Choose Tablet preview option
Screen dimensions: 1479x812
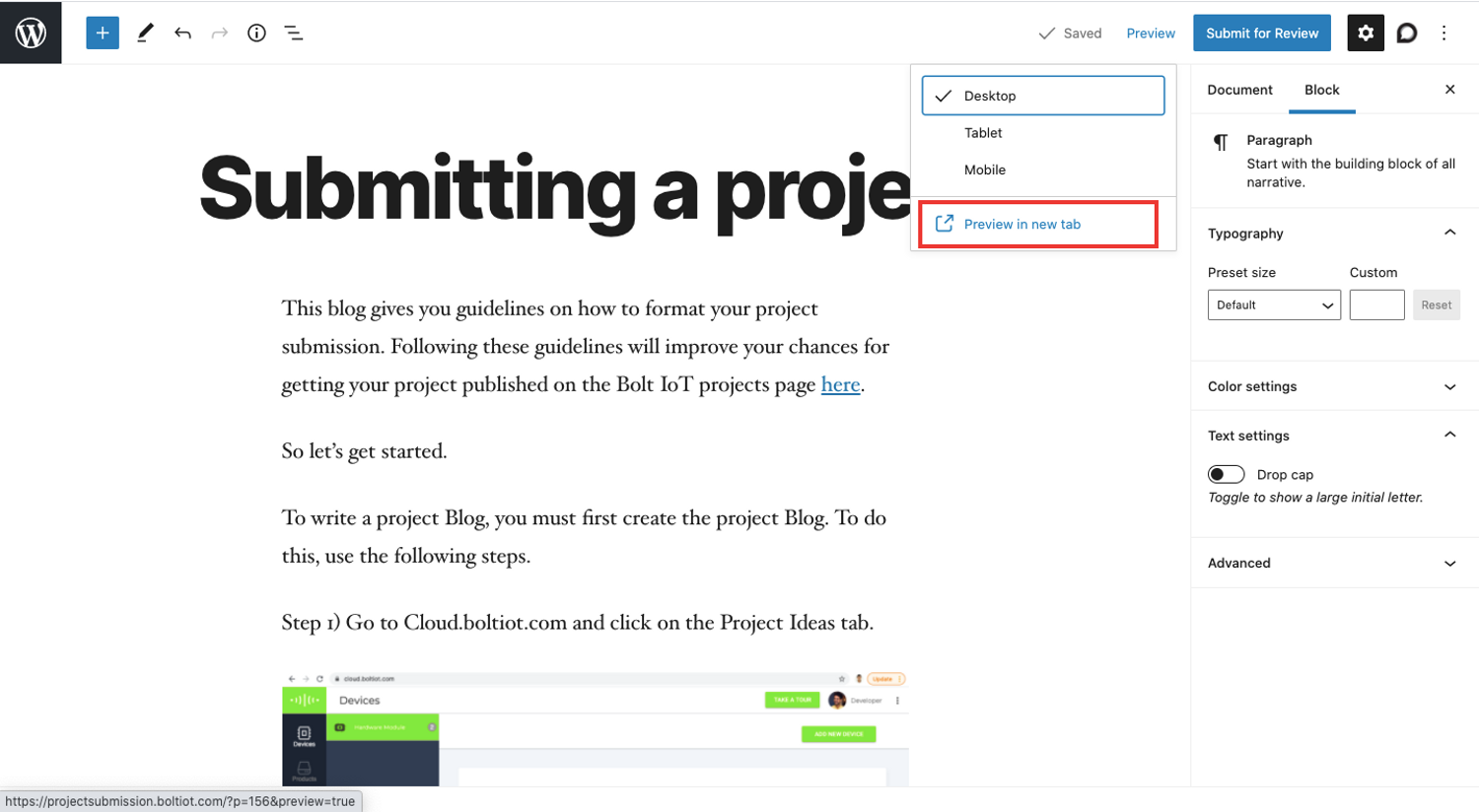(1043, 133)
